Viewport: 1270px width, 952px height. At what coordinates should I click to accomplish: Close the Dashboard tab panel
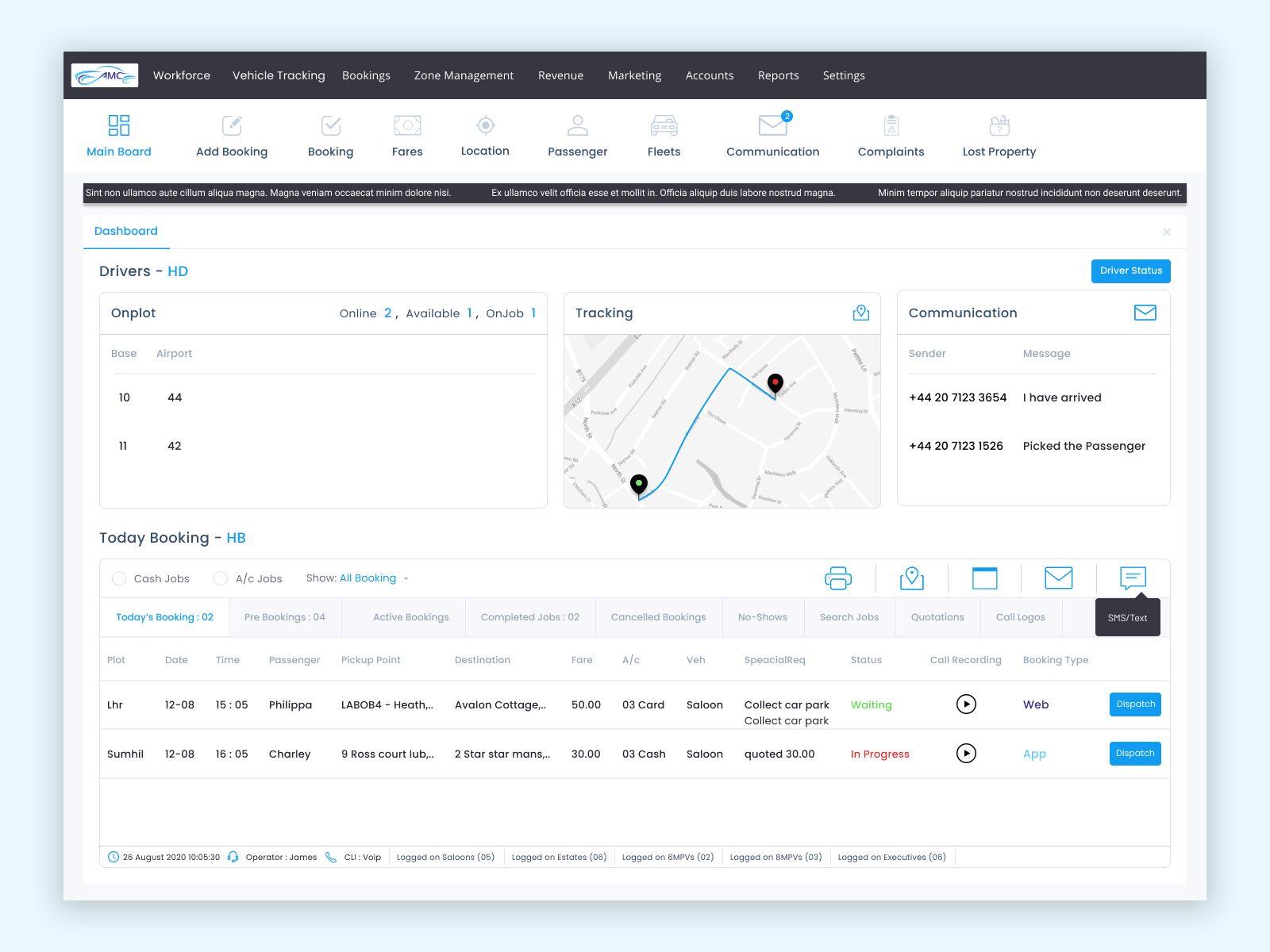(x=1167, y=232)
